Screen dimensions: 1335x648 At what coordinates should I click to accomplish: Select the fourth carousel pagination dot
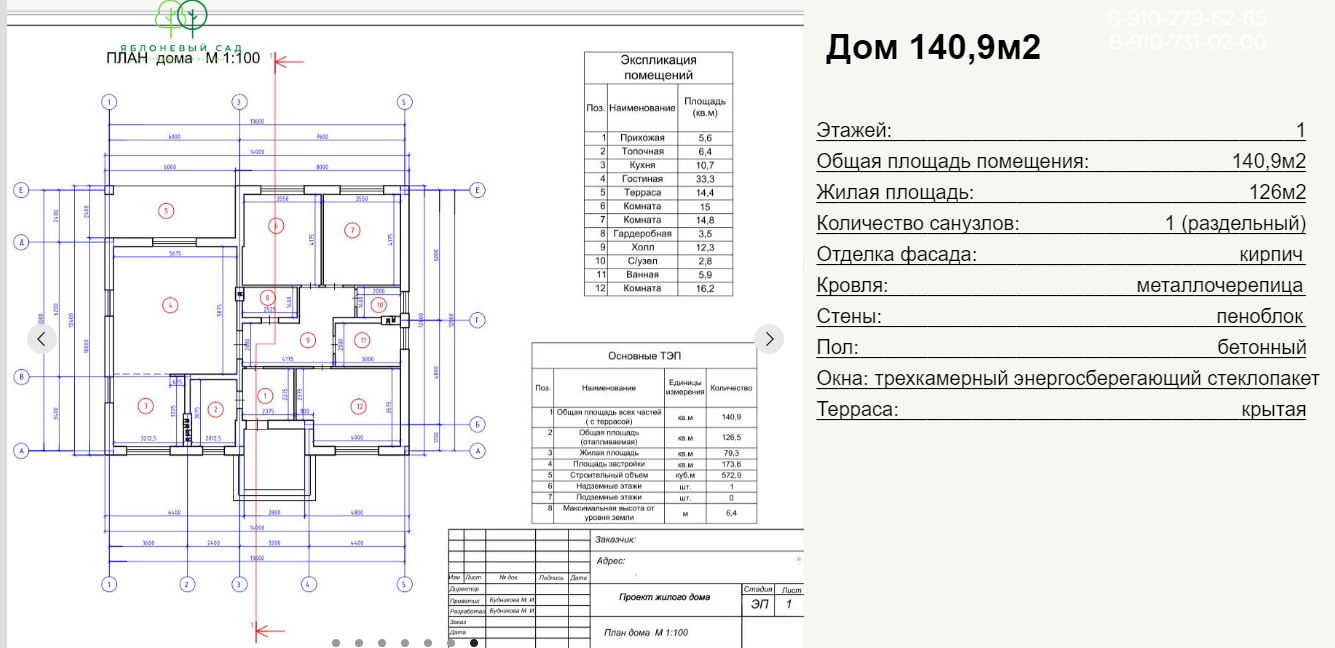click(x=405, y=643)
